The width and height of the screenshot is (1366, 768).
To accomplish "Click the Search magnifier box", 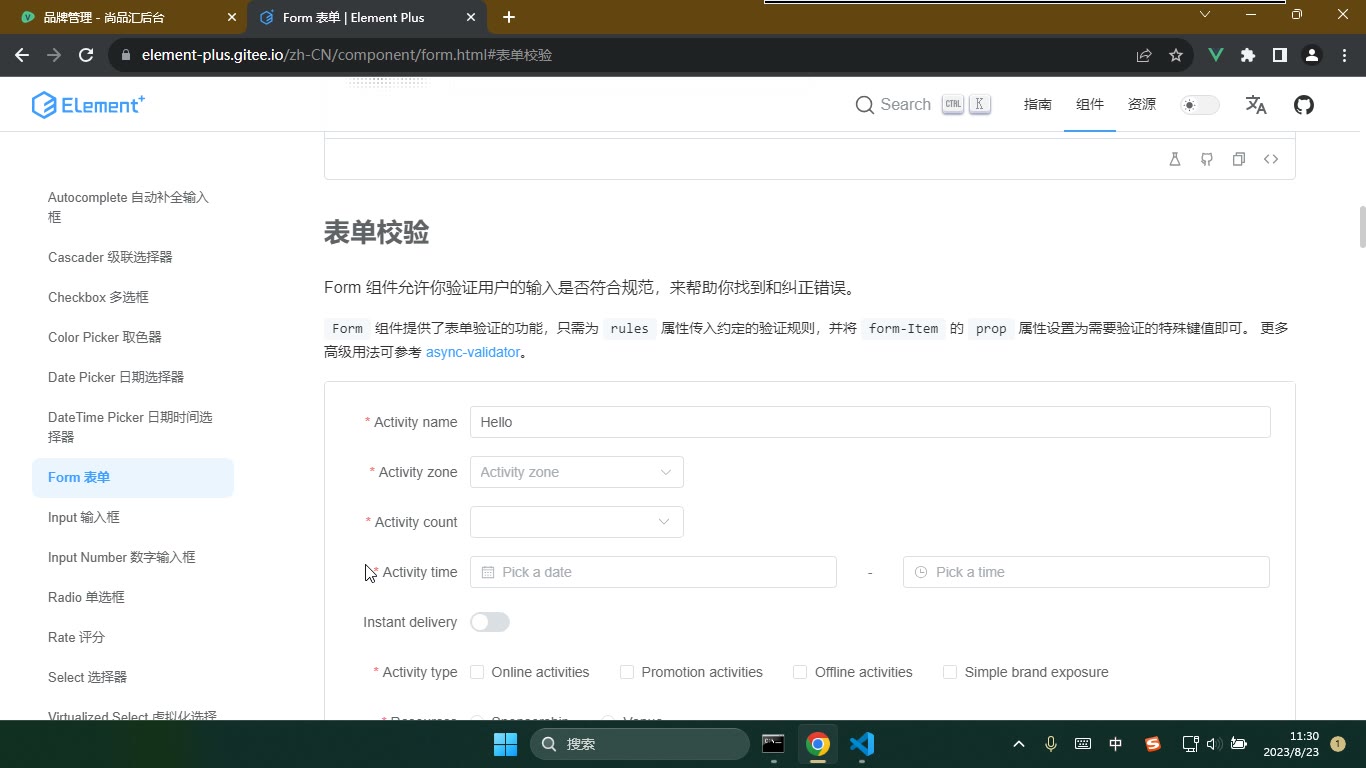I will (923, 105).
